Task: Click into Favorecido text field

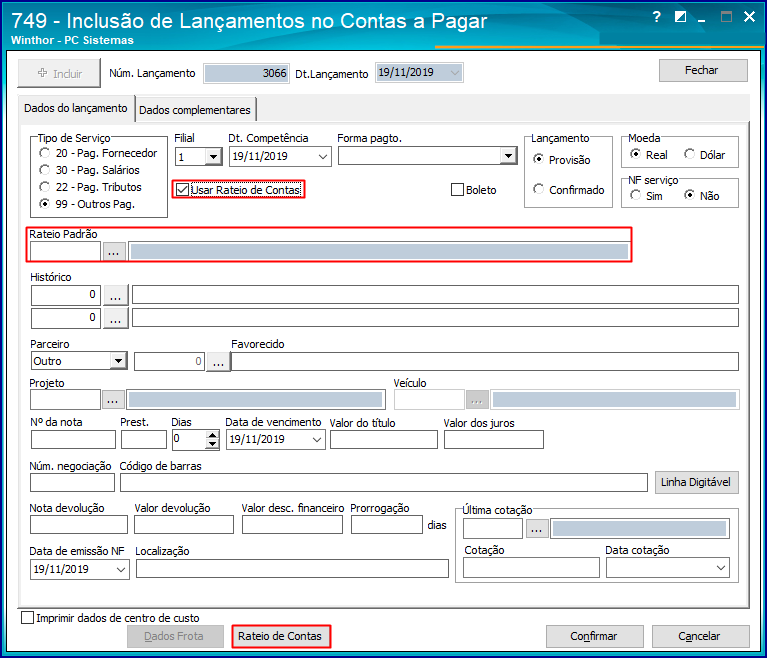Action: pyautogui.click(x=485, y=362)
